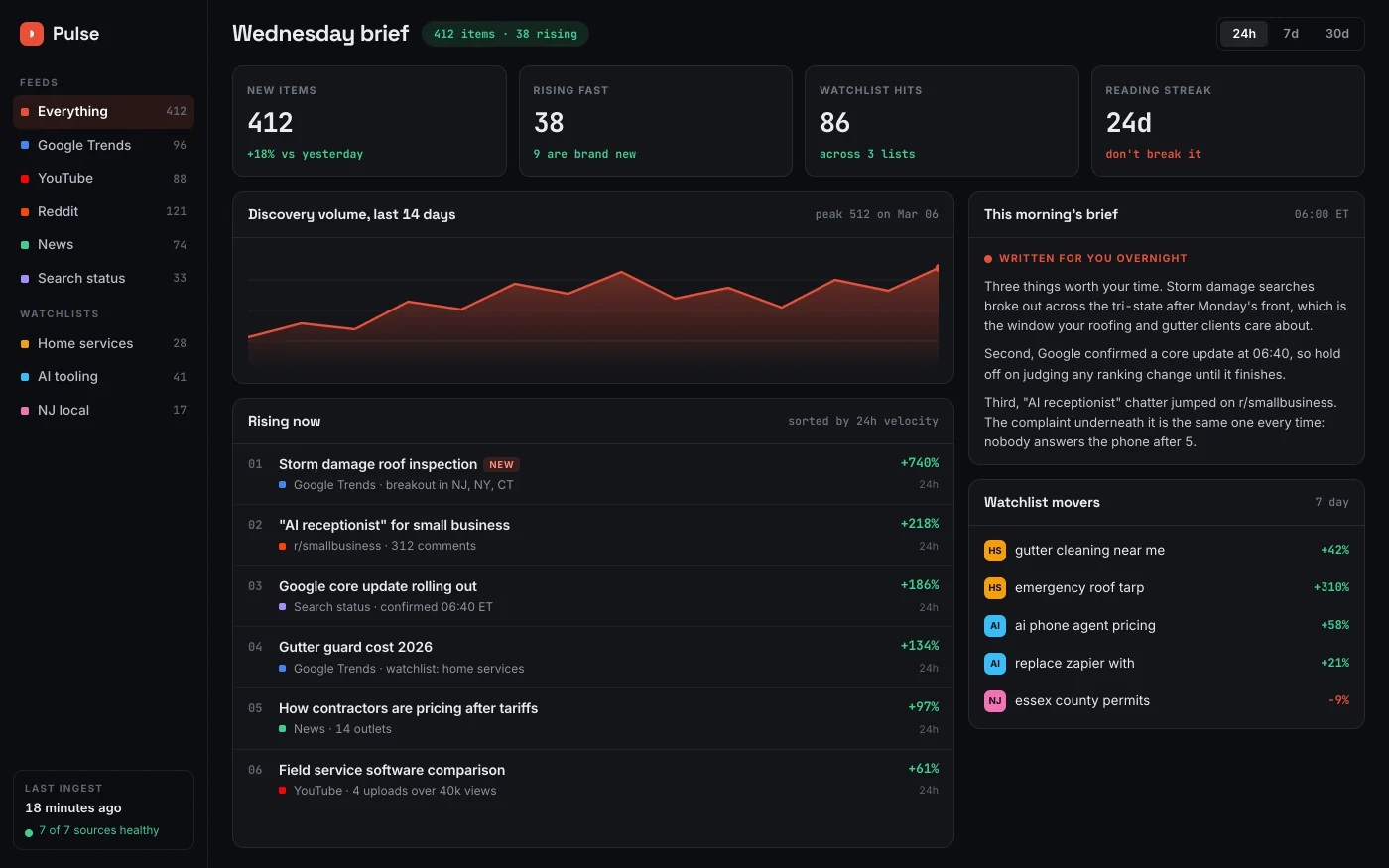
Task: Open the Home services watchlist
Action: pyautogui.click(x=103, y=343)
